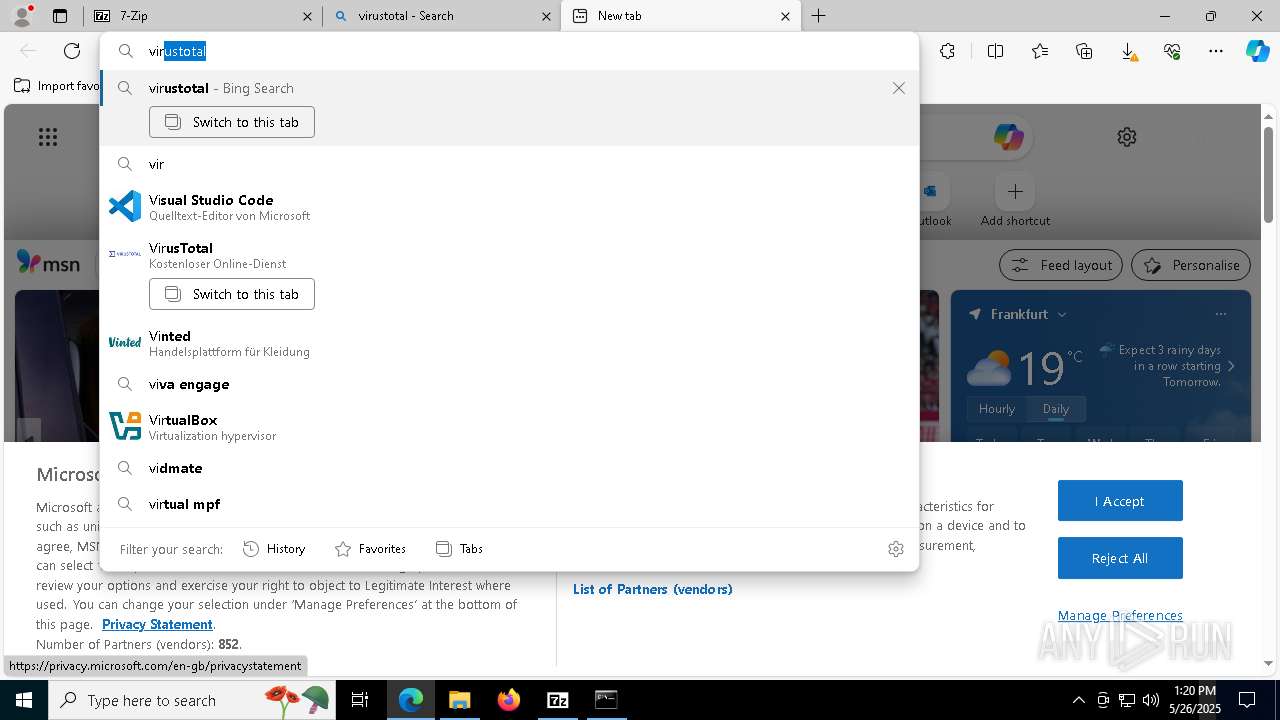Viewport: 1280px width, 720px height.
Task: Select the Vinted suggestion
Action: click(509, 343)
